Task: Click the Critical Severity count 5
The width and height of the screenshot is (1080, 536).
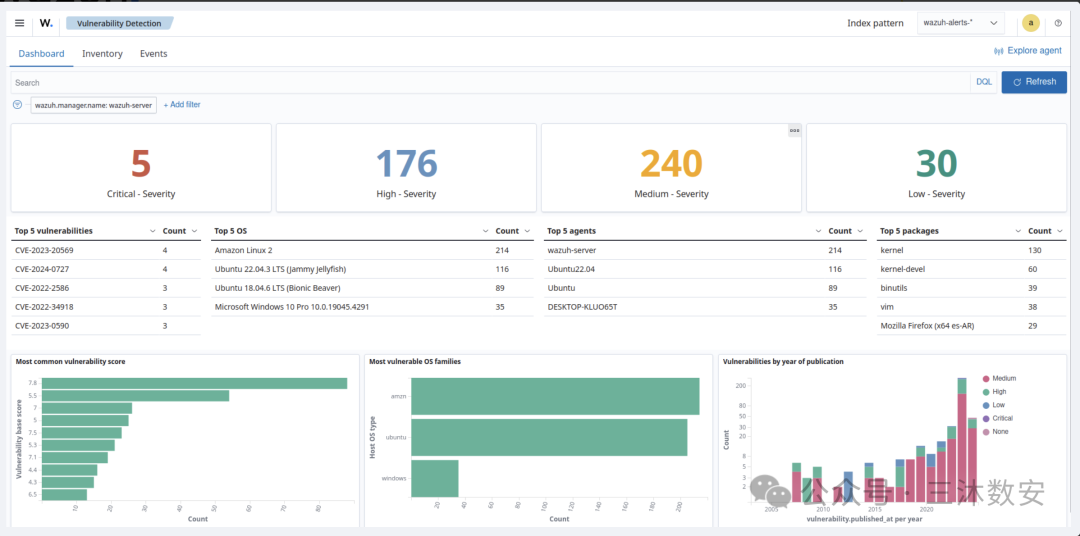Action: pyautogui.click(x=141, y=164)
